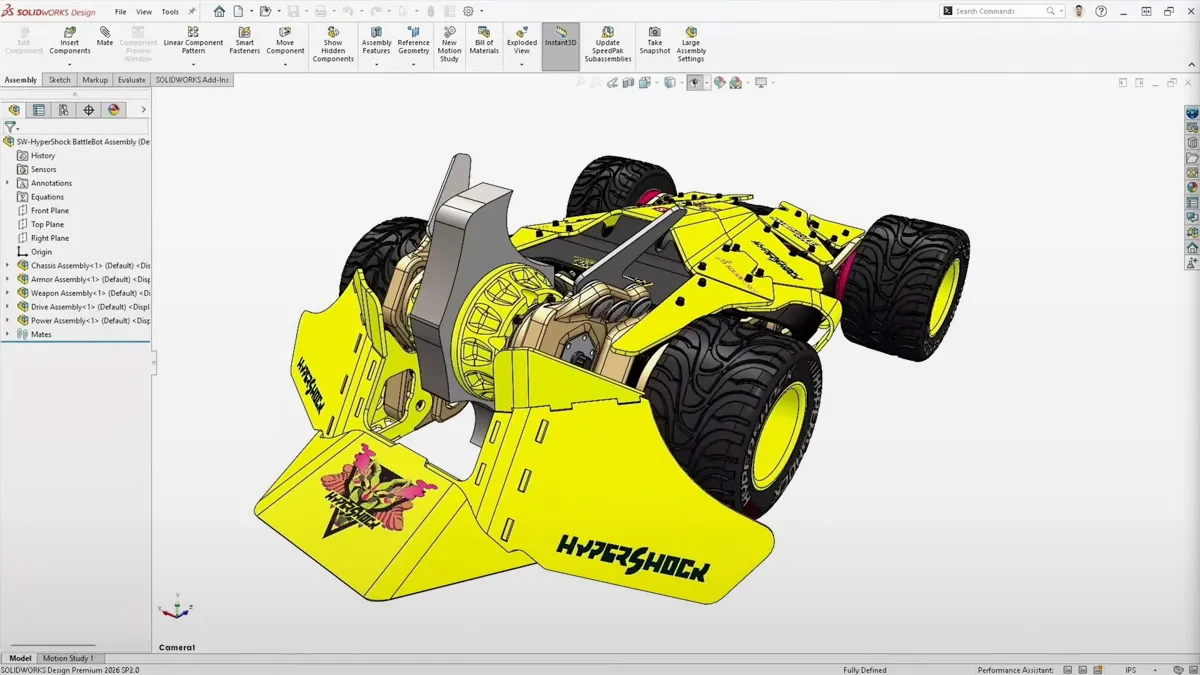Open Linear Component Pattern tool
The height and width of the screenshot is (675, 1200).
(193, 41)
